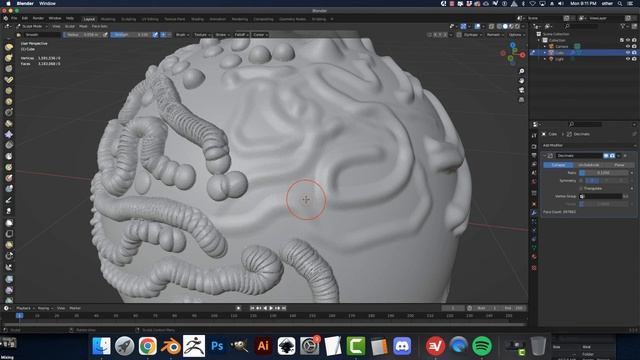Adjust the brush Radius slider
Screen dimensions: 640x360
coord(82,35)
